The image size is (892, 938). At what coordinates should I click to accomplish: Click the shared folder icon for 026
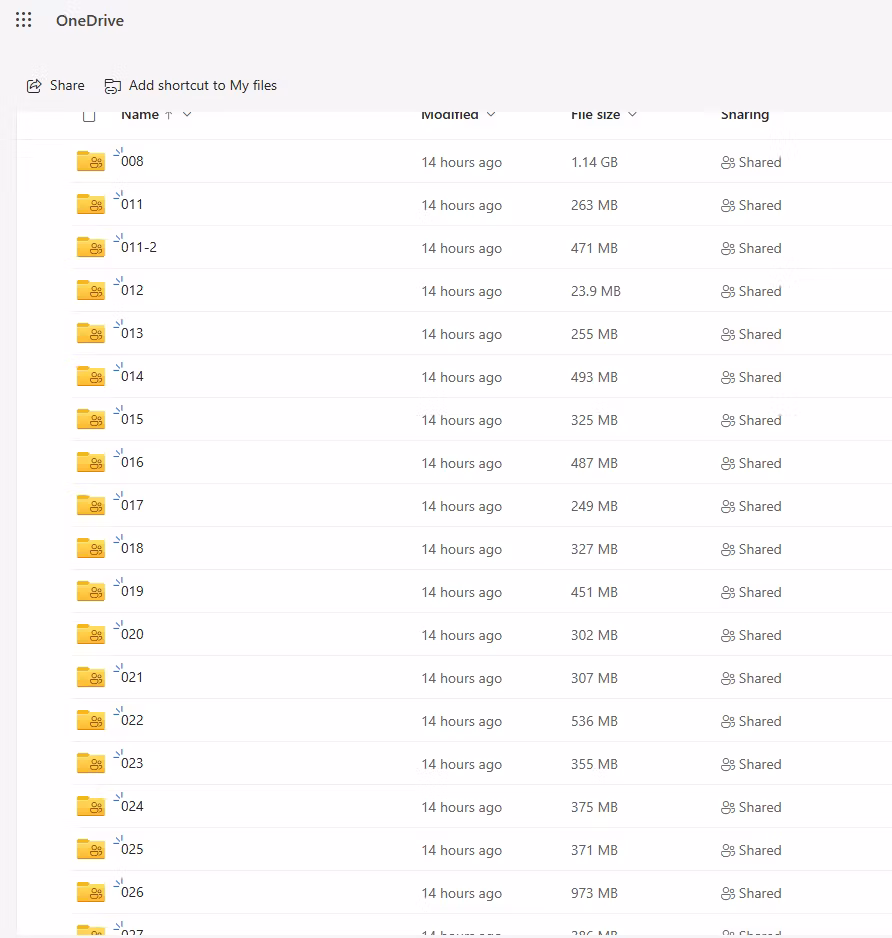pos(91,894)
